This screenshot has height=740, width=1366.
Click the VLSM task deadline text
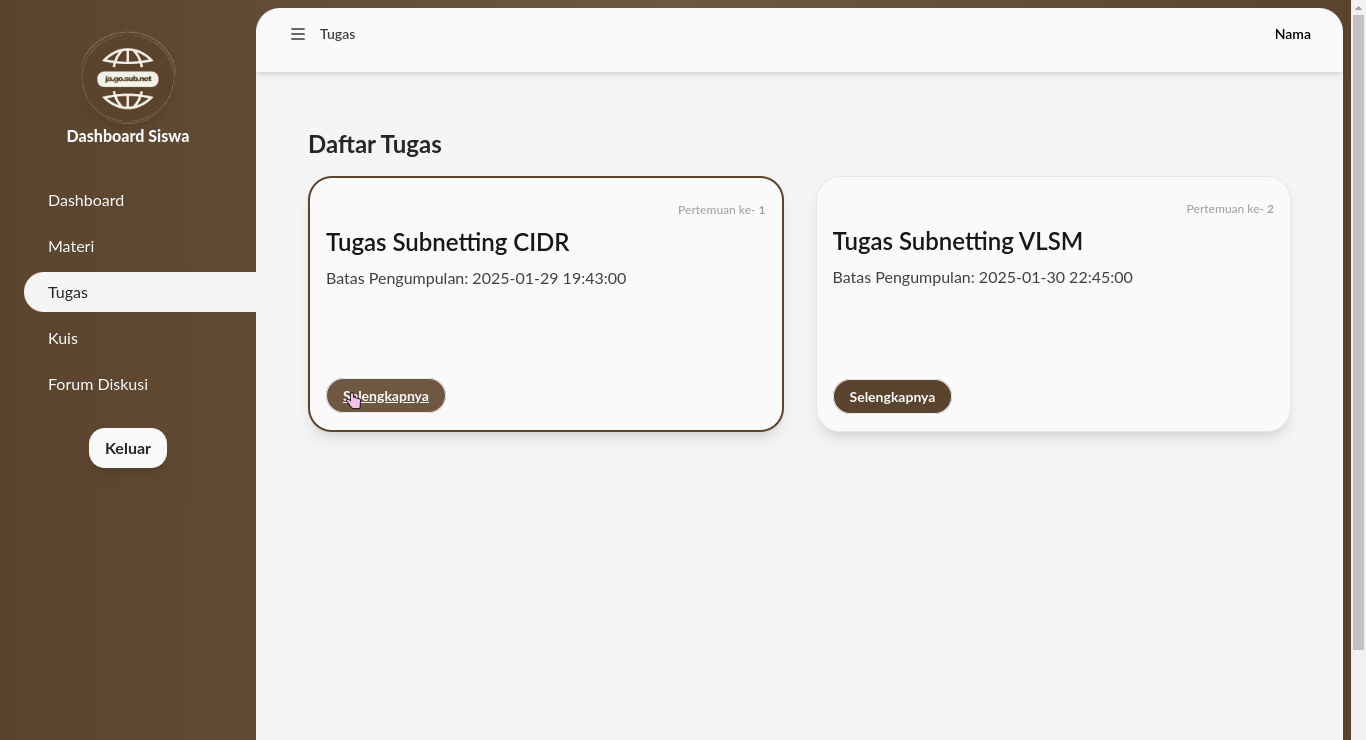click(982, 277)
